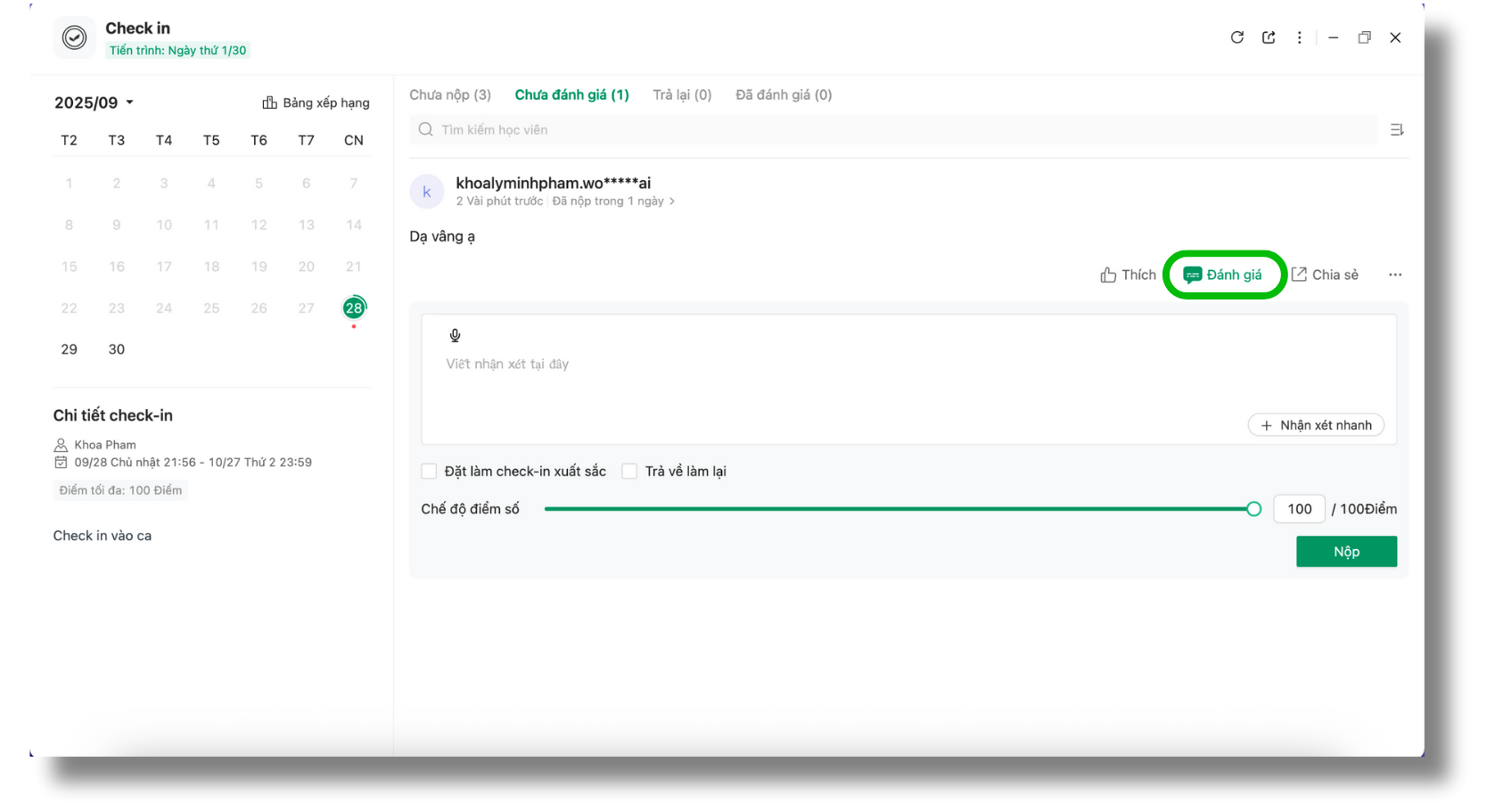Expand the 2025/09 month dropdown

pyautogui.click(x=94, y=103)
